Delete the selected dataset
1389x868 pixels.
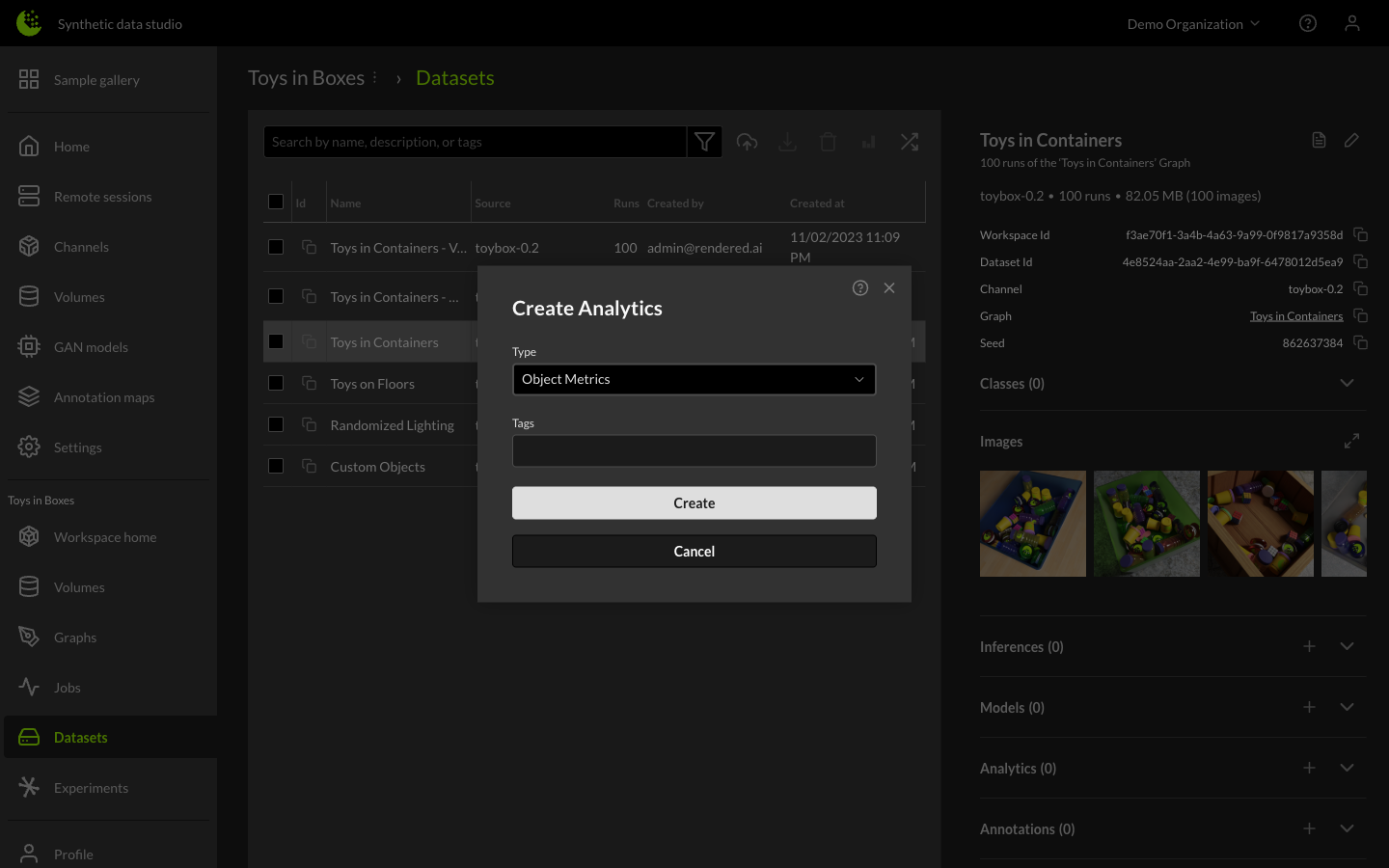pos(828,141)
